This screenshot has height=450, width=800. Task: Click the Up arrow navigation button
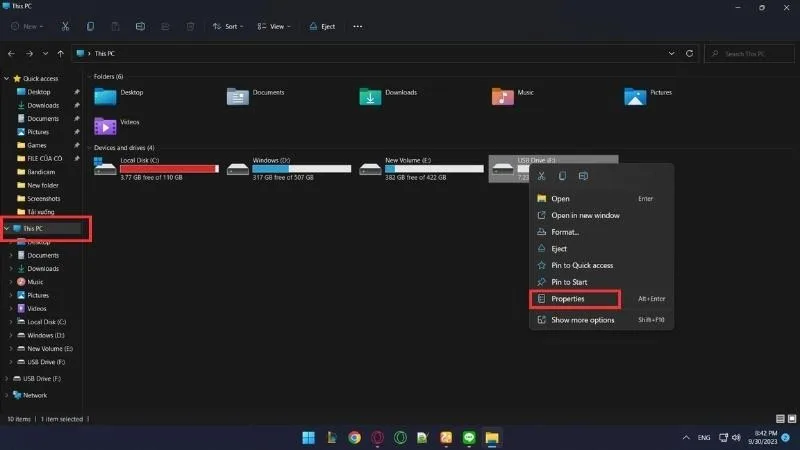61,54
